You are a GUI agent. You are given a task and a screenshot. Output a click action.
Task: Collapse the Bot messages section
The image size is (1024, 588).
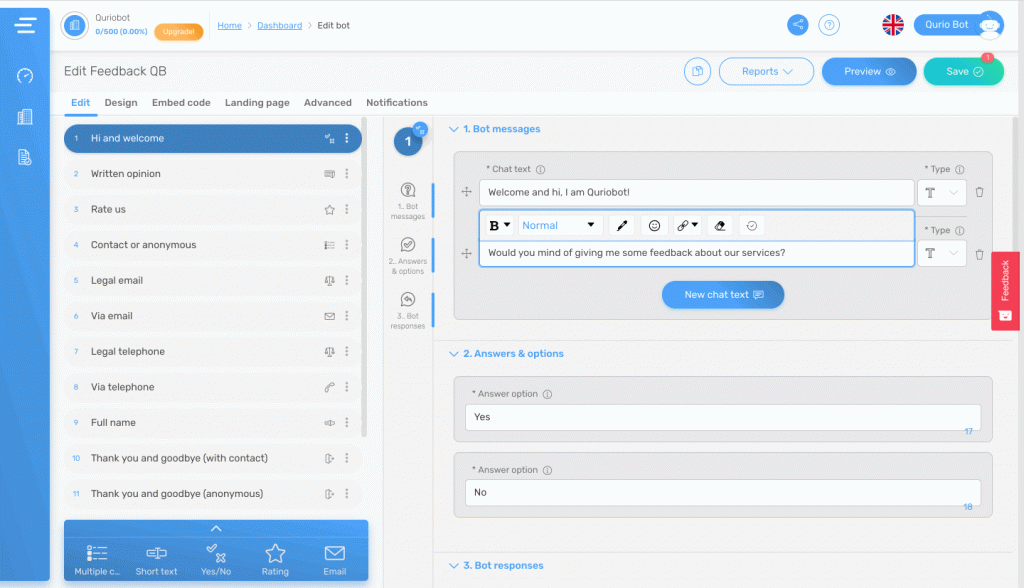(x=454, y=129)
